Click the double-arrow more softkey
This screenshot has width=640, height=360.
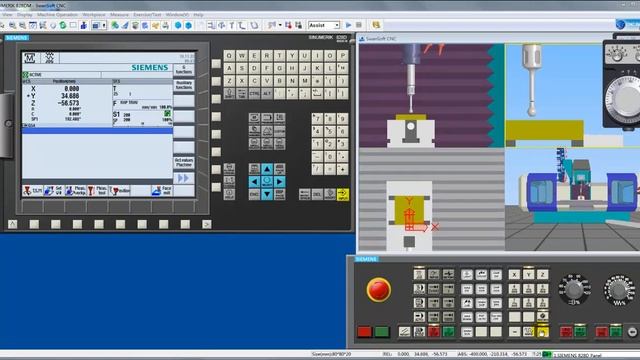click(x=184, y=178)
